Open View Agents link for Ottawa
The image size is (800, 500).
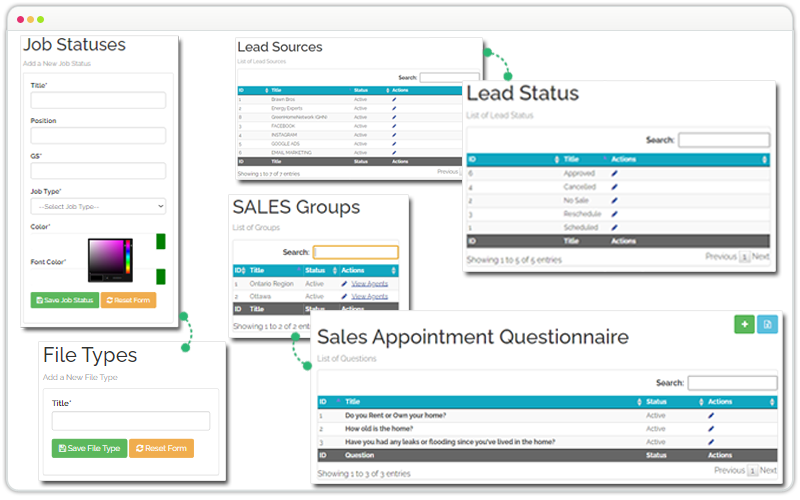point(369,297)
